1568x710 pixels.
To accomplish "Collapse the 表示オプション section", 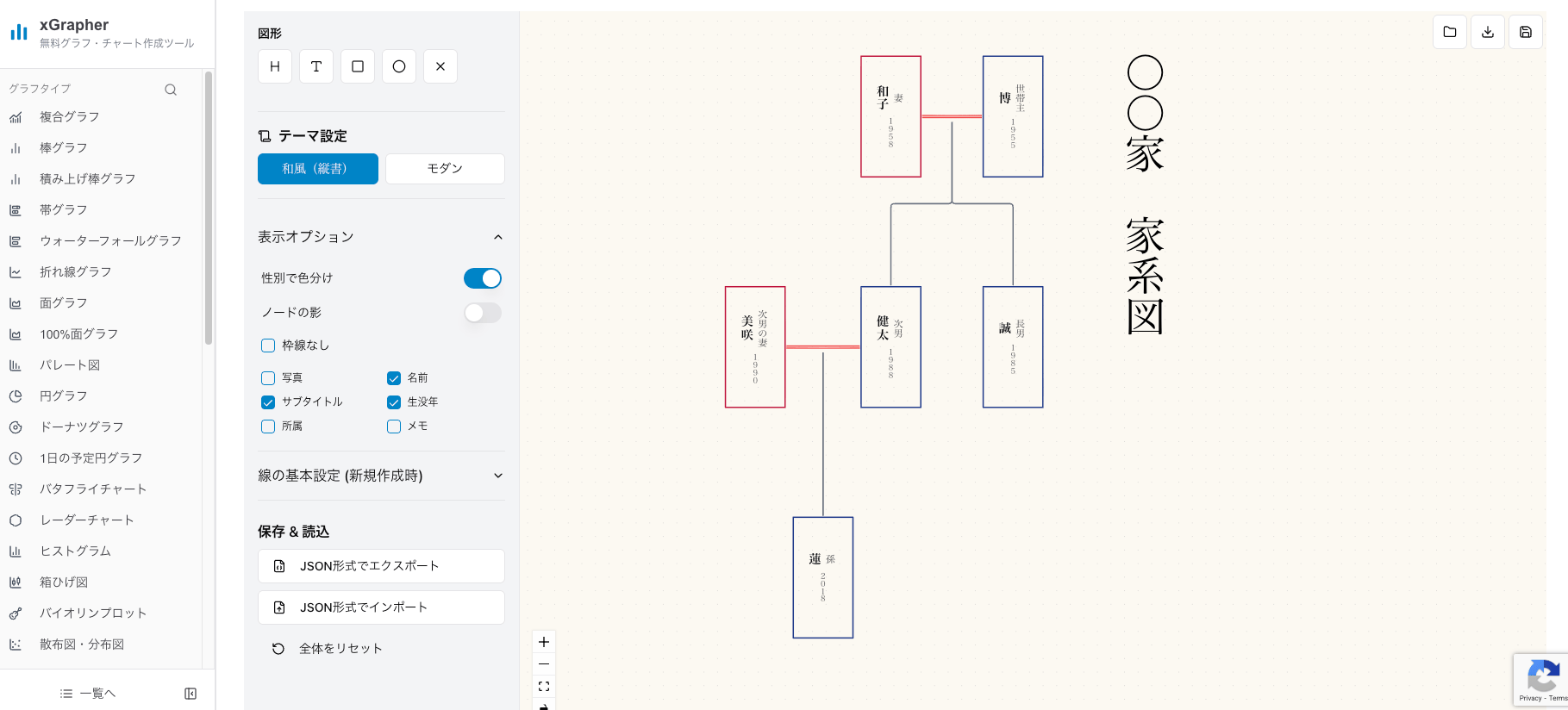I will [381, 237].
